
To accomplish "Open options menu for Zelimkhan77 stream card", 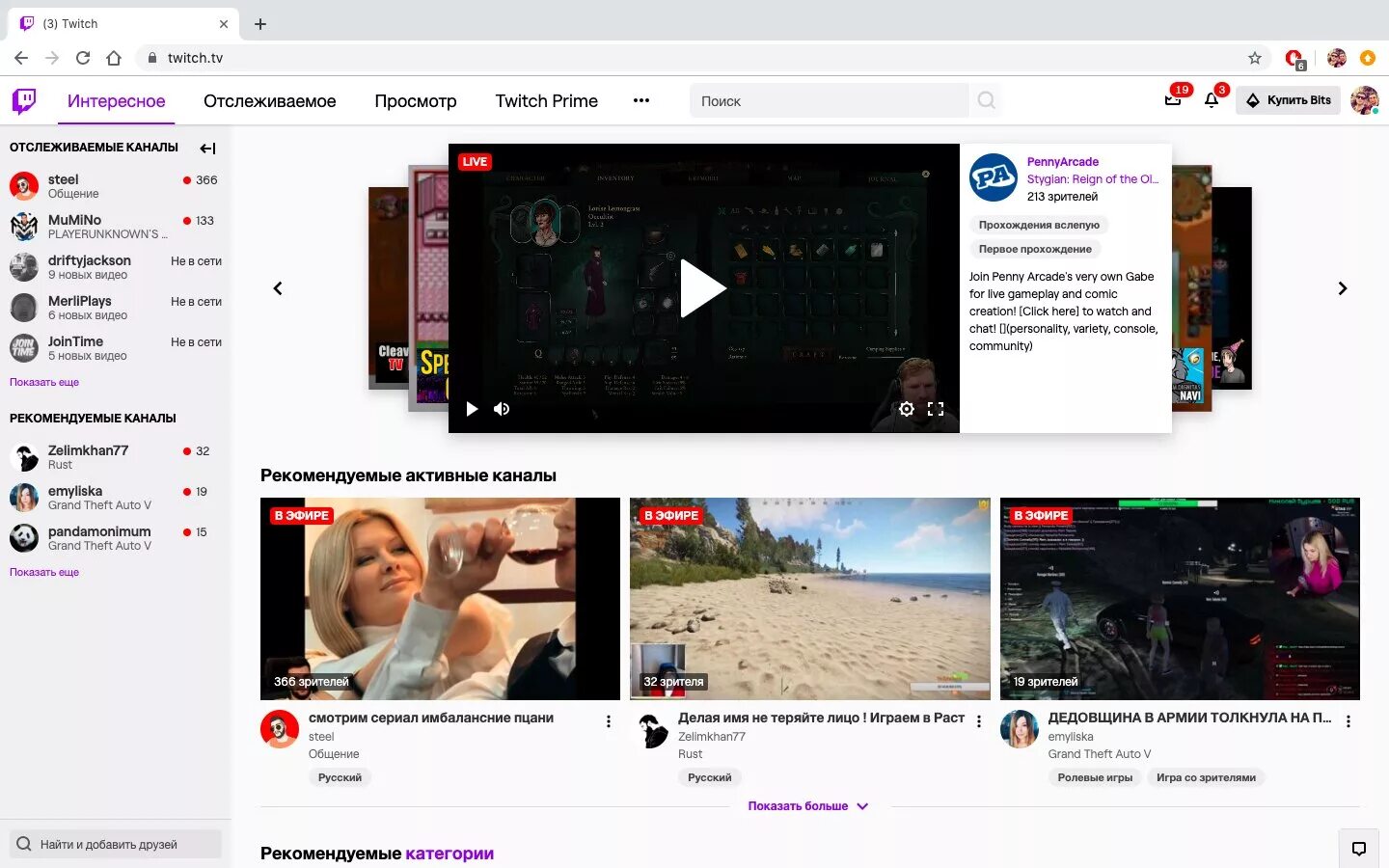I will coord(978,721).
